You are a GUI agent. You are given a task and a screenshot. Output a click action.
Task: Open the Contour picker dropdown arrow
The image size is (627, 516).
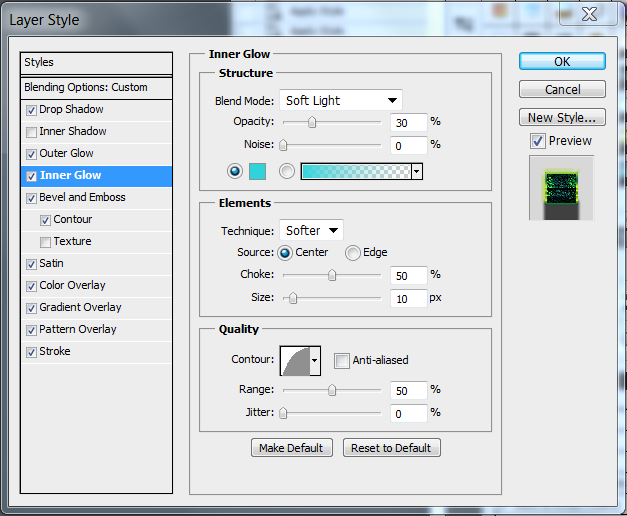pos(315,361)
